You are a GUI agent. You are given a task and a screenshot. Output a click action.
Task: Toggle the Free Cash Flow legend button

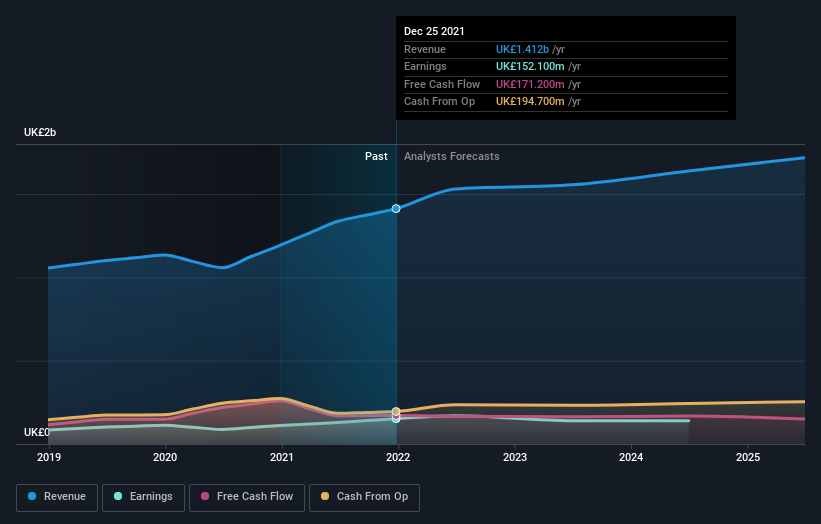(247, 497)
